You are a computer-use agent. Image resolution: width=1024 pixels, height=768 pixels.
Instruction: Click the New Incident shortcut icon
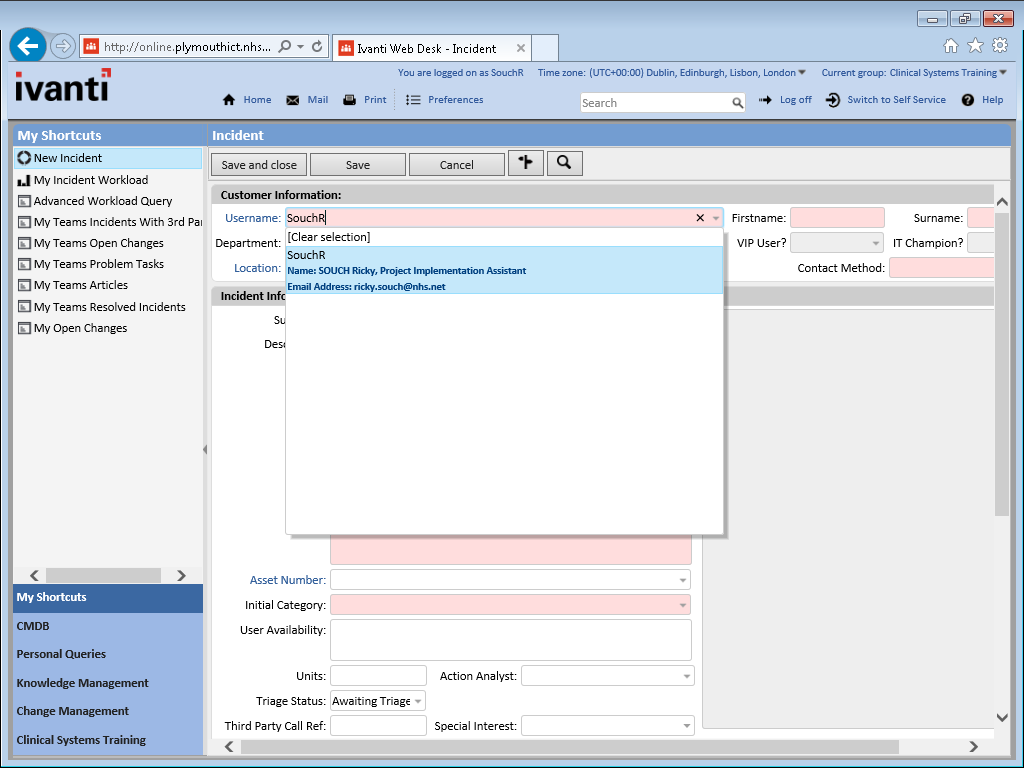[24, 158]
